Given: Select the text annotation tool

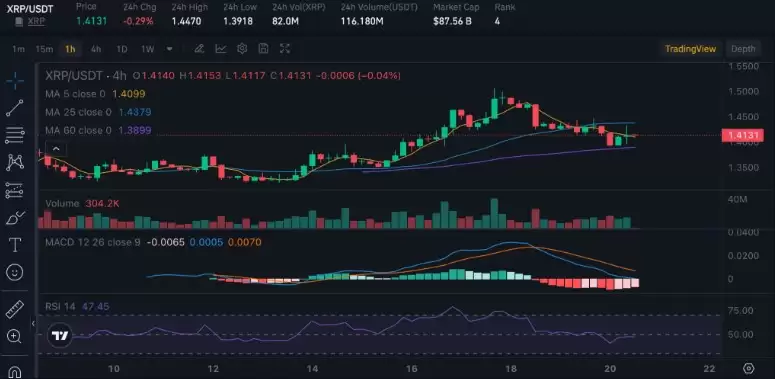Looking at the screenshot, I should (x=15, y=244).
